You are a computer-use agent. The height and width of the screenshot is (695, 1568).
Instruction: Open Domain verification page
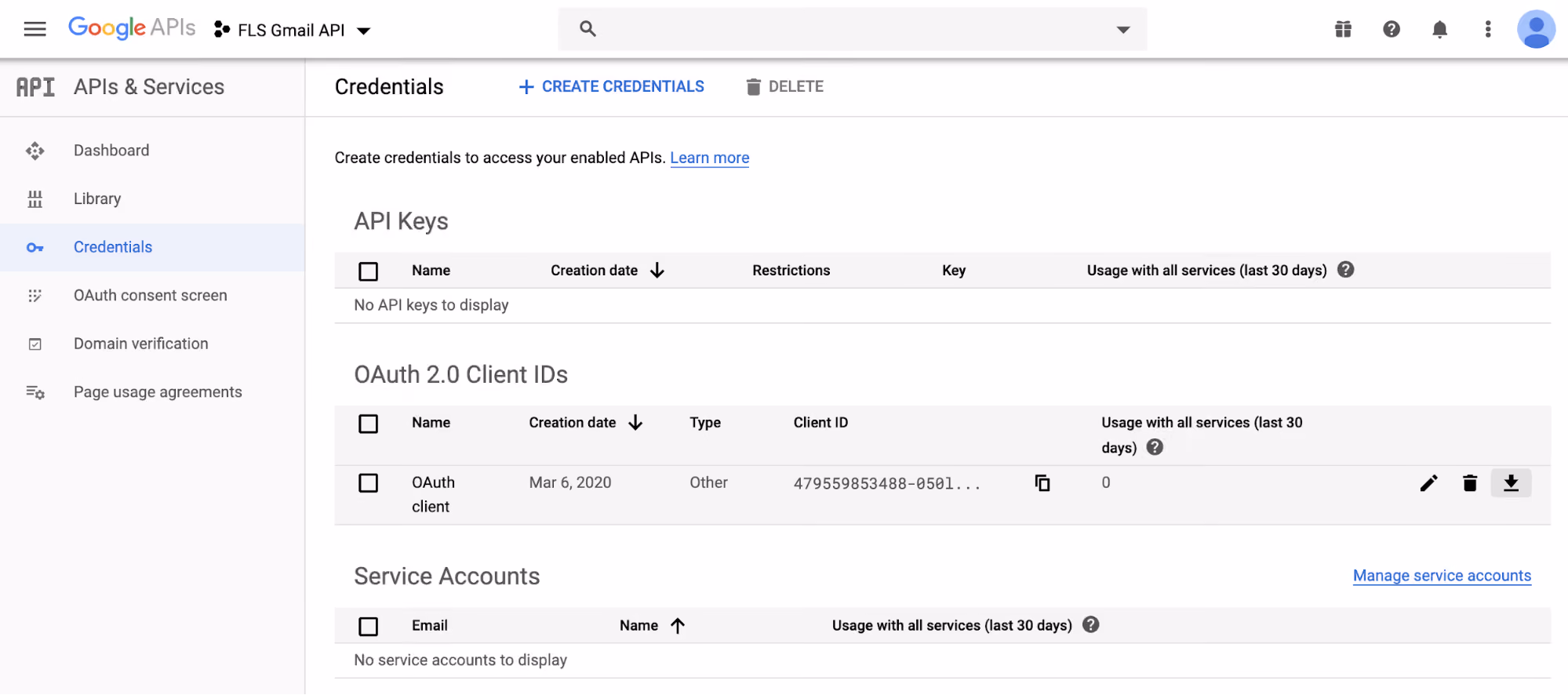tap(152, 344)
